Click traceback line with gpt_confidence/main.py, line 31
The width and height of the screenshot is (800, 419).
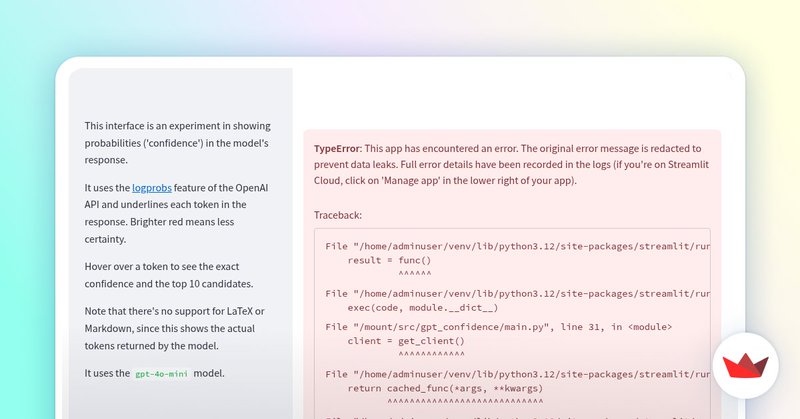pos(498,327)
